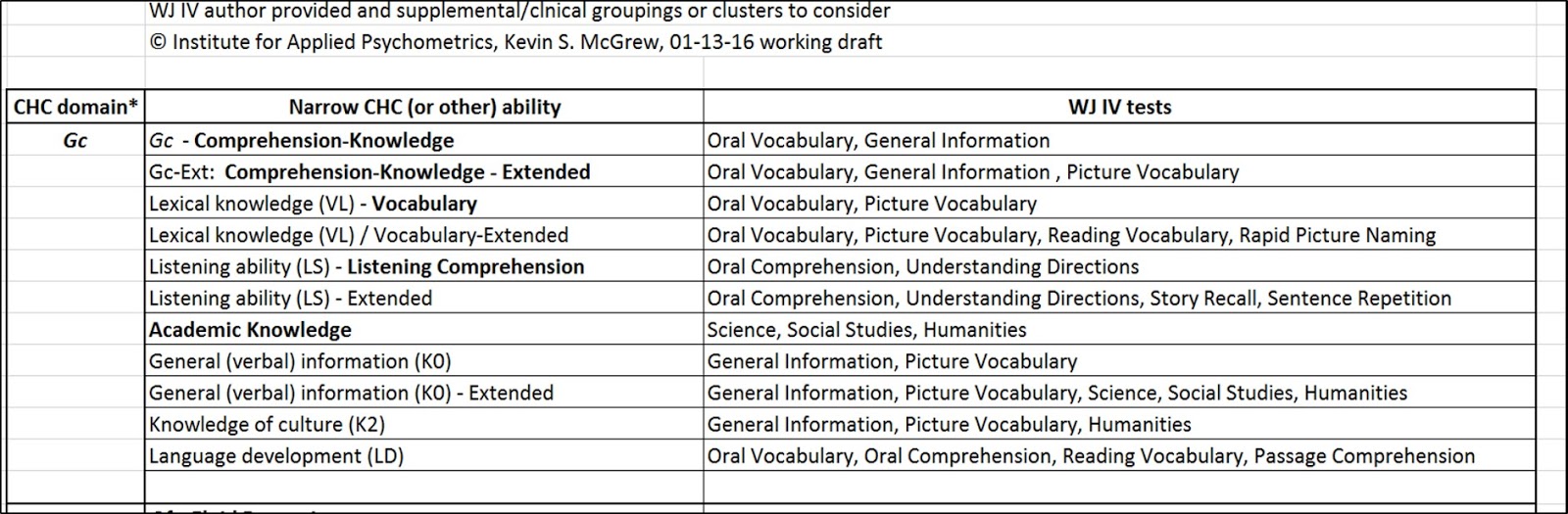Select the "Narrow CHC (or other) ability" header

(x=424, y=107)
